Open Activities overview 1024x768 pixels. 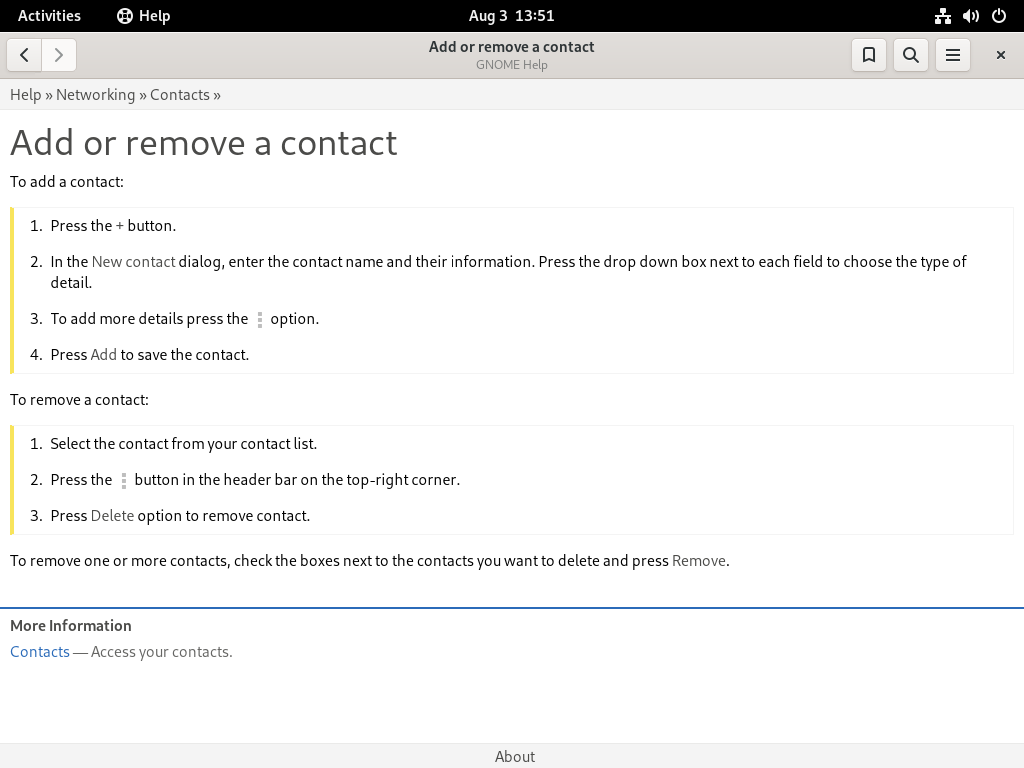pyautogui.click(x=49, y=16)
